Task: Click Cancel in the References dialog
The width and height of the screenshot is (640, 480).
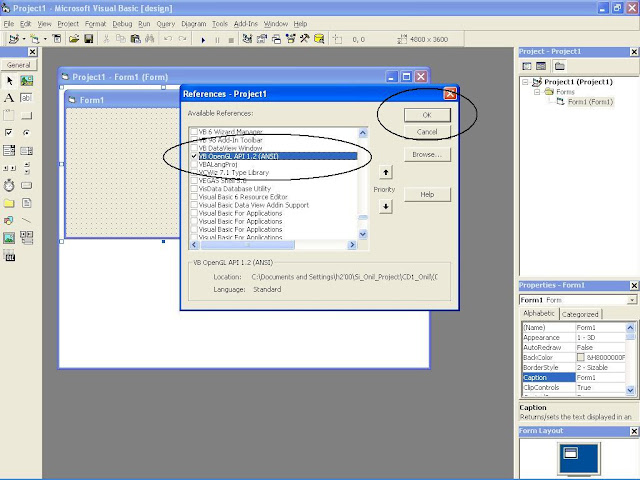Action: [427, 132]
